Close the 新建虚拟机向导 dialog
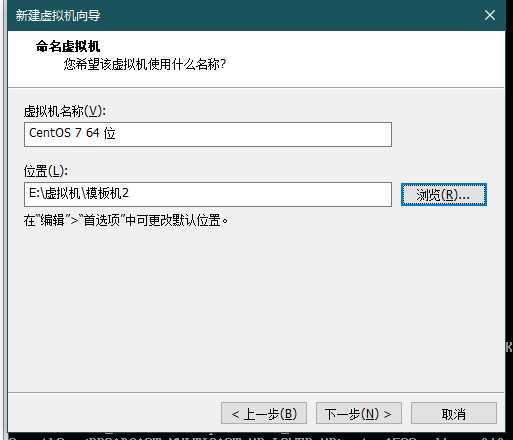The height and width of the screenshot is (440, 513). [490, 15]
